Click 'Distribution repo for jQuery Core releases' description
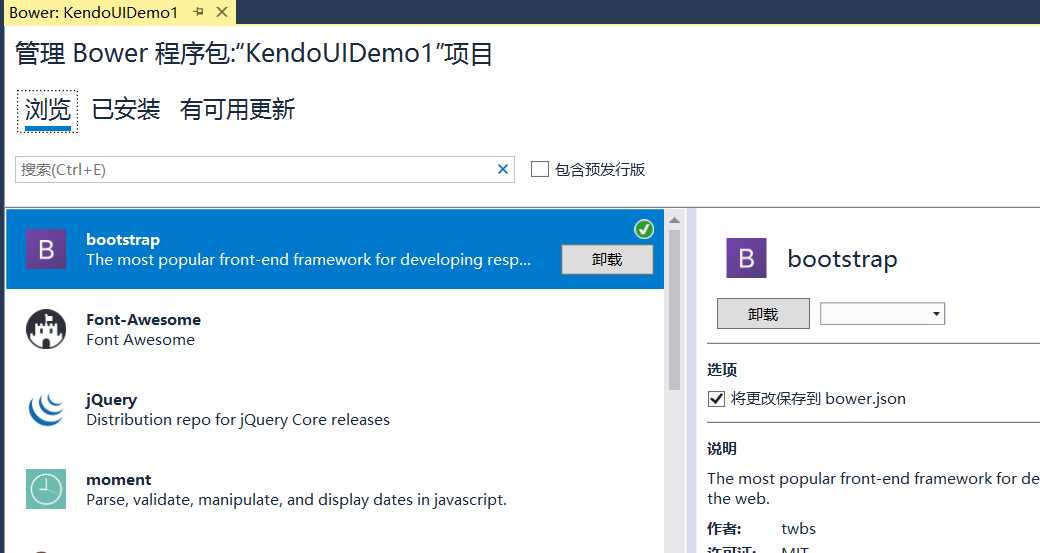This screenshot has height=553, width=1040. tap(238, 420)
